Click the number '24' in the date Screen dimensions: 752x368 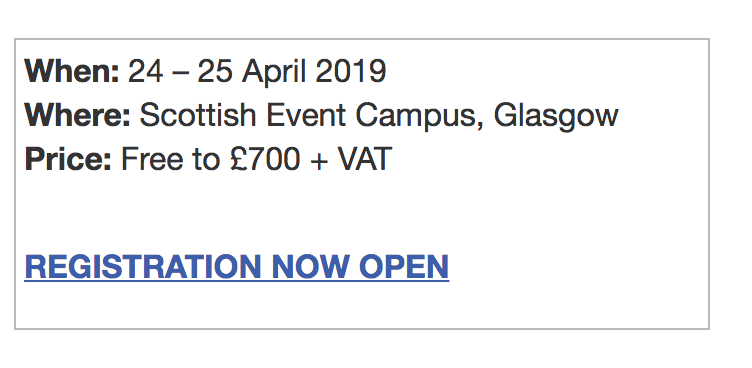click(145, 71)
